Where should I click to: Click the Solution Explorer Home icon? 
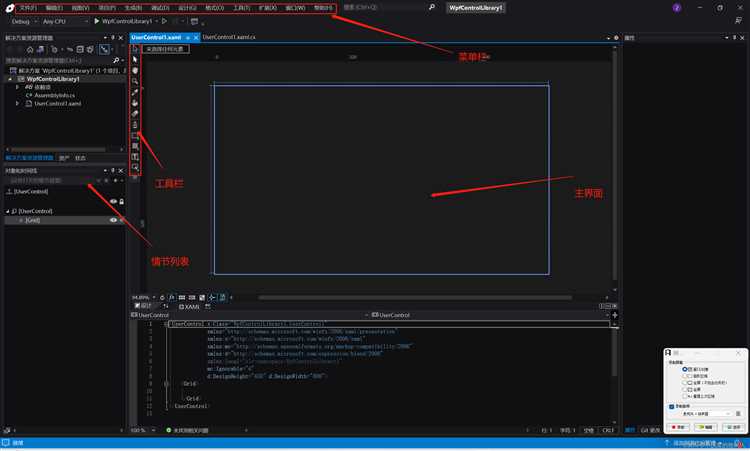pos(30,49)
